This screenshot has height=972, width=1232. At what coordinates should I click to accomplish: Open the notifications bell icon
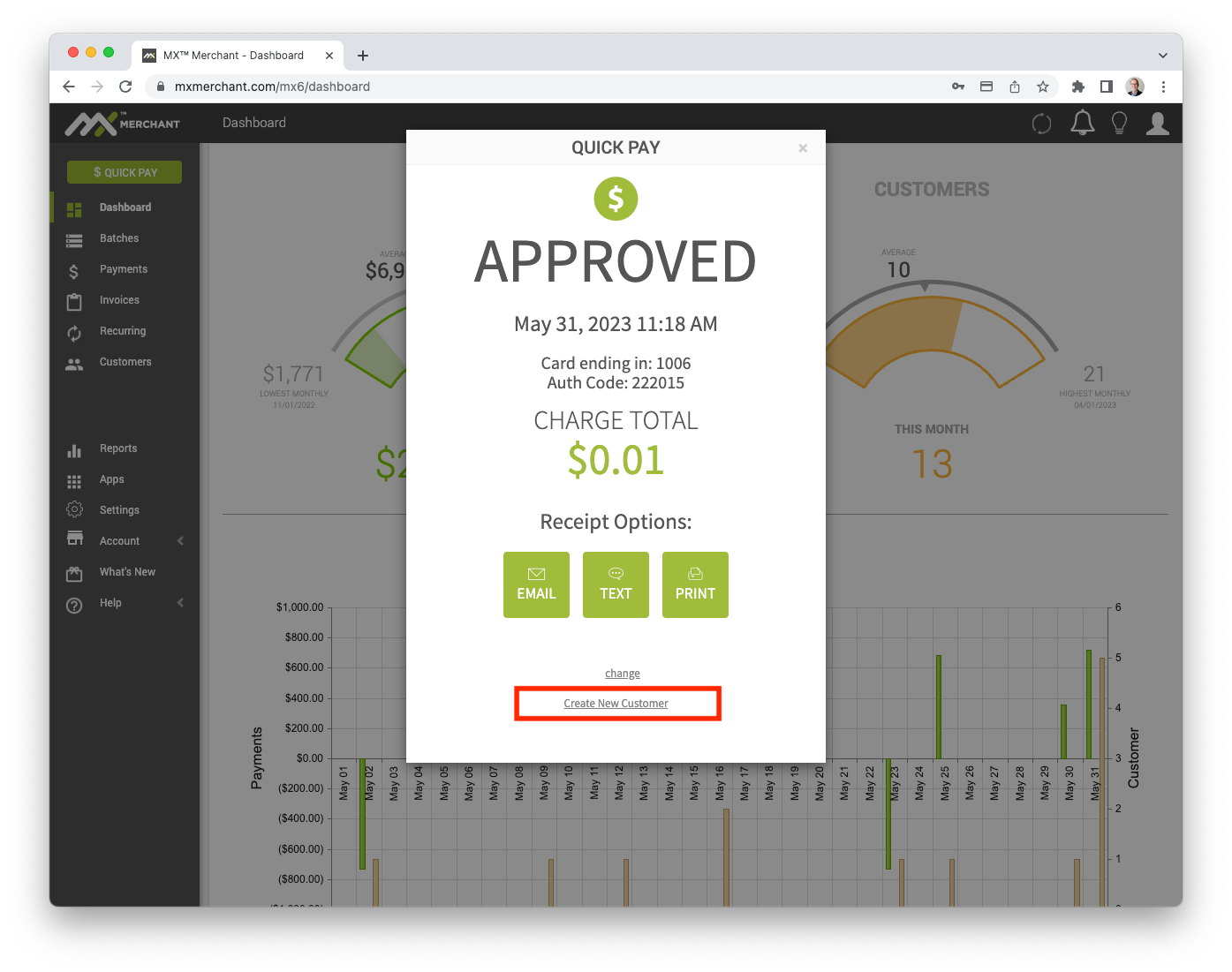1082,123
